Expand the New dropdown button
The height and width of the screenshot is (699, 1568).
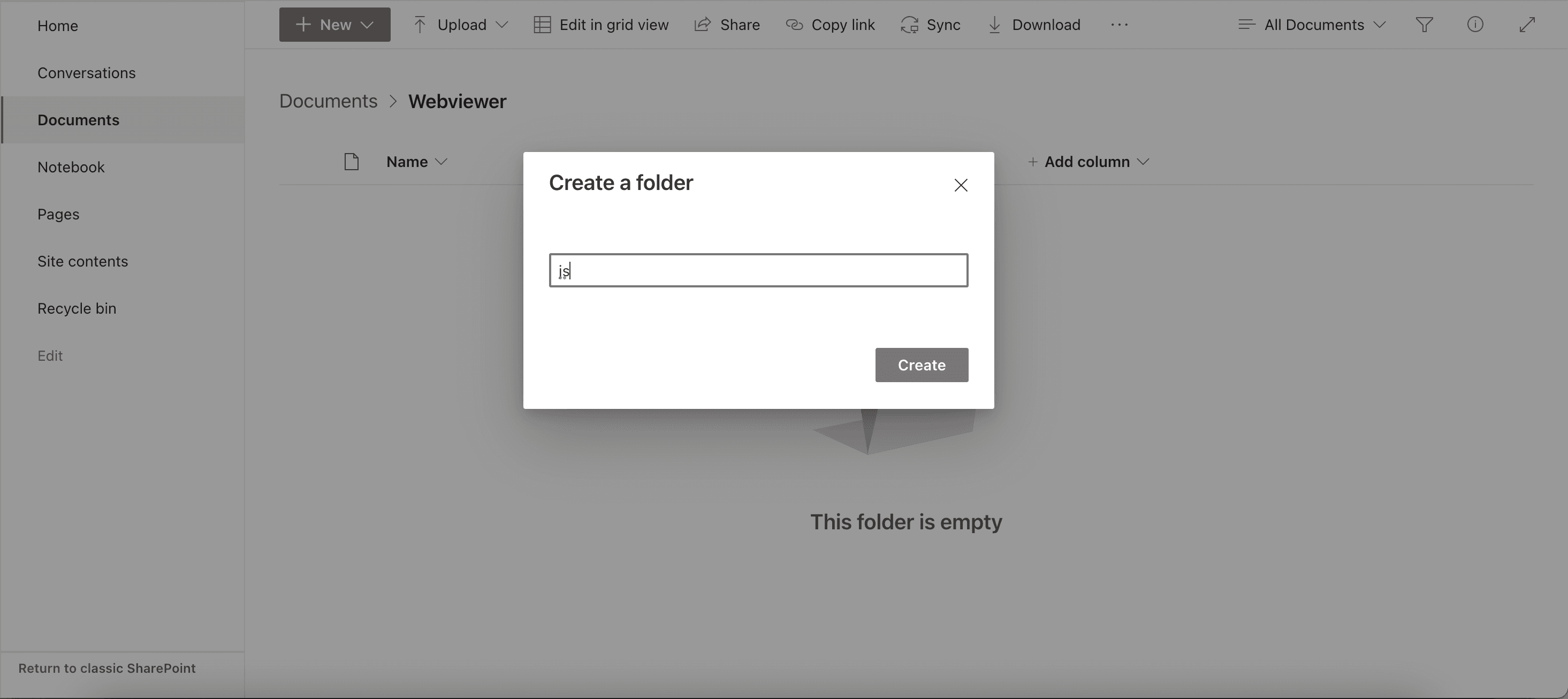click(335, 25)
